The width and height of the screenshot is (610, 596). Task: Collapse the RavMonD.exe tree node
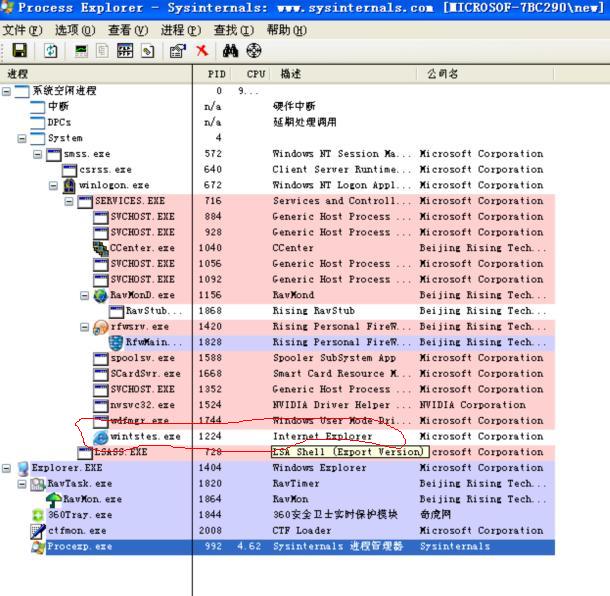pos(84,295)
